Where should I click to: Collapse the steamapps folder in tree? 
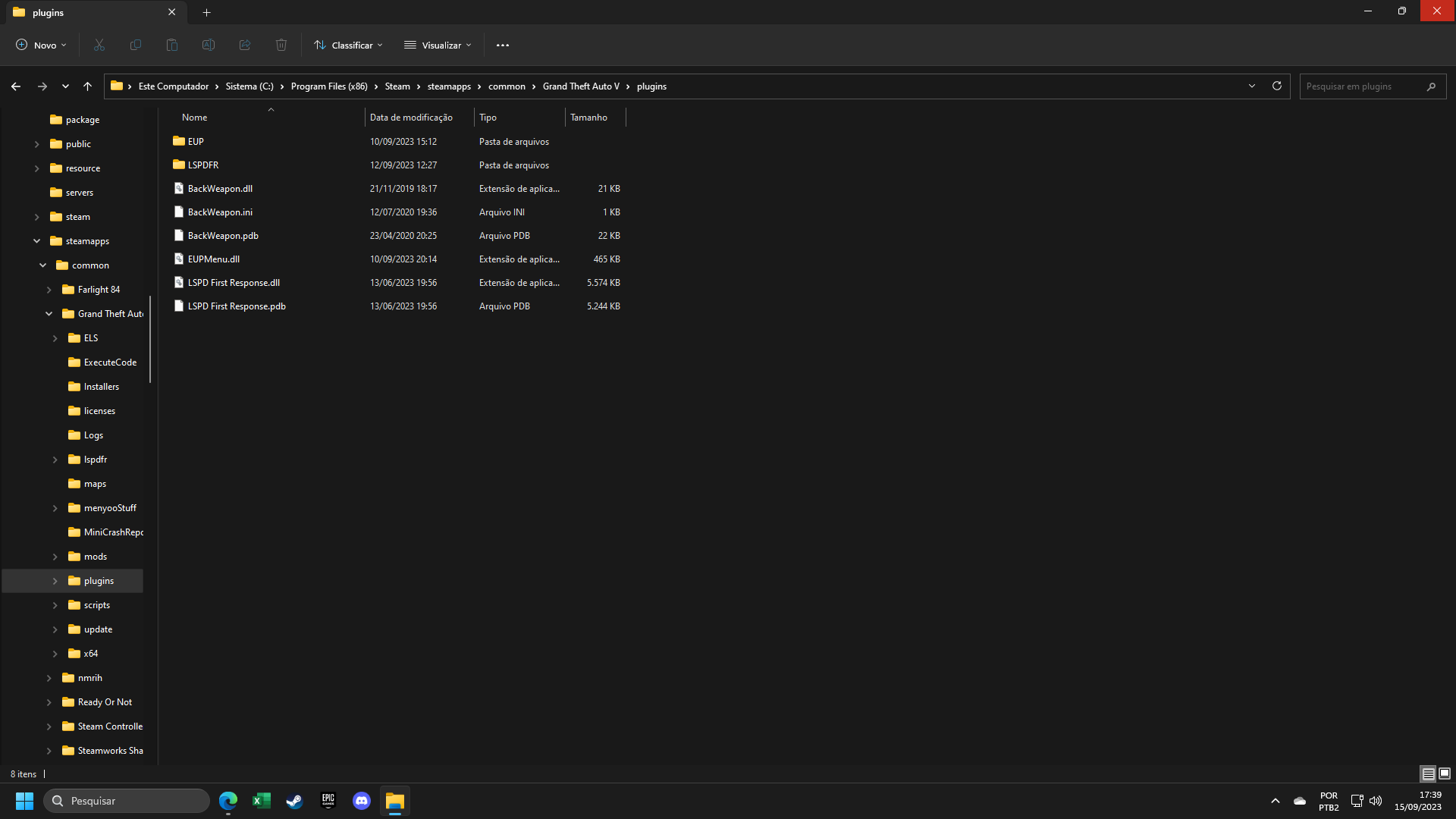(x=36, y=241)
